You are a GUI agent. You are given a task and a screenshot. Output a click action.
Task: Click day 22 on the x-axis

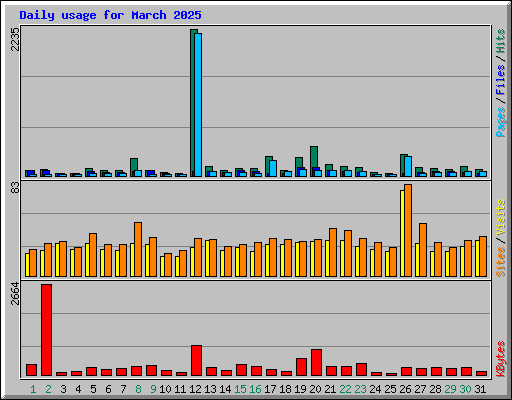[345, 389]
